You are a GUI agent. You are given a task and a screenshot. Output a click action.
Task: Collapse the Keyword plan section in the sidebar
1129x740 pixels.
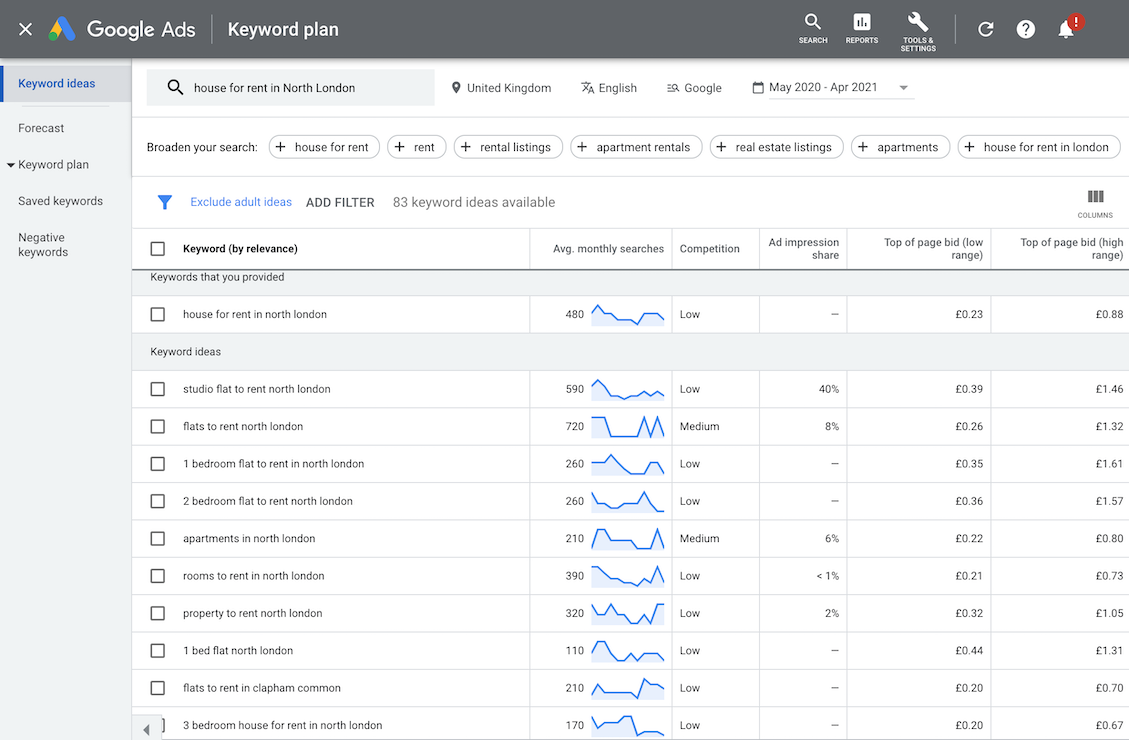tap(10, 164)
